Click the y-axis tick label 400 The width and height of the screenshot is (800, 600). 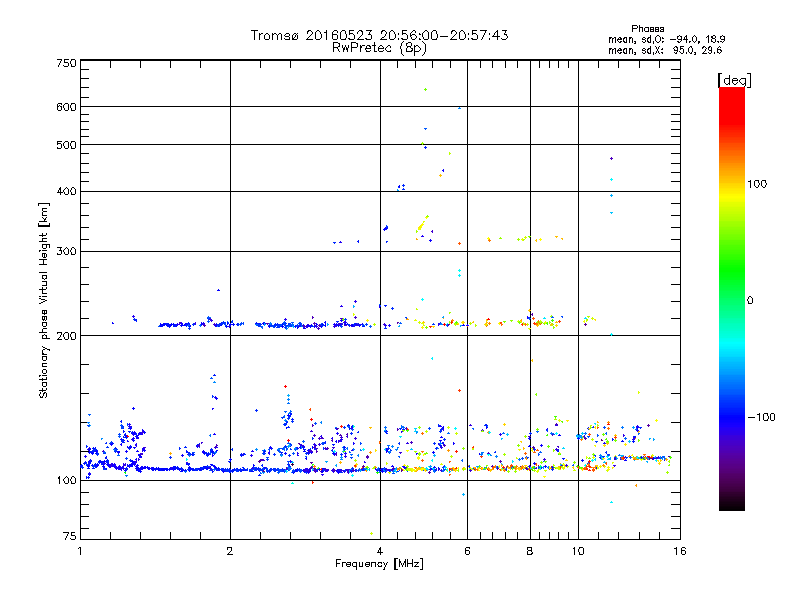click(x=66, y=192)
